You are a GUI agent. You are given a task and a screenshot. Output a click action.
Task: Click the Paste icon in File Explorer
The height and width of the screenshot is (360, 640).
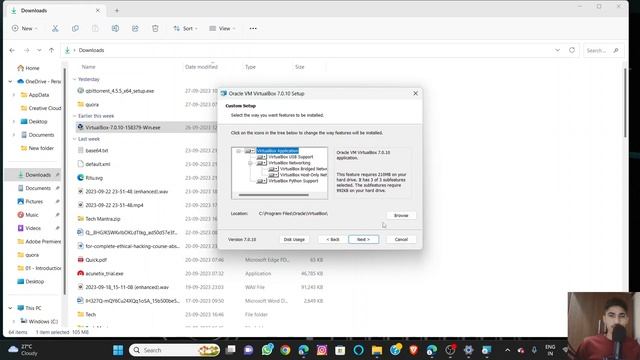(95, 29)
